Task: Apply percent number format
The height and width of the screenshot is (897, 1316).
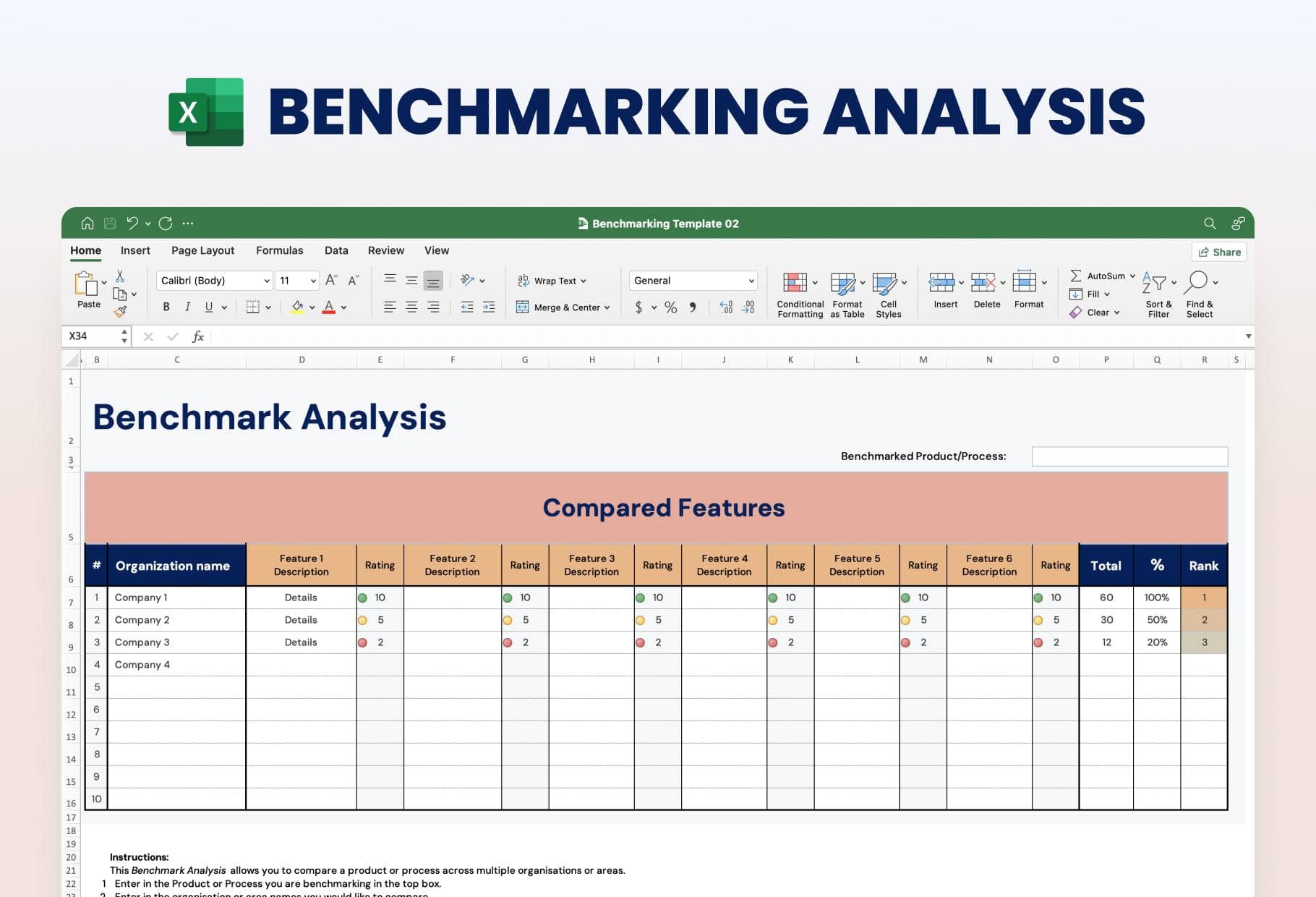Action: [670, 307]
